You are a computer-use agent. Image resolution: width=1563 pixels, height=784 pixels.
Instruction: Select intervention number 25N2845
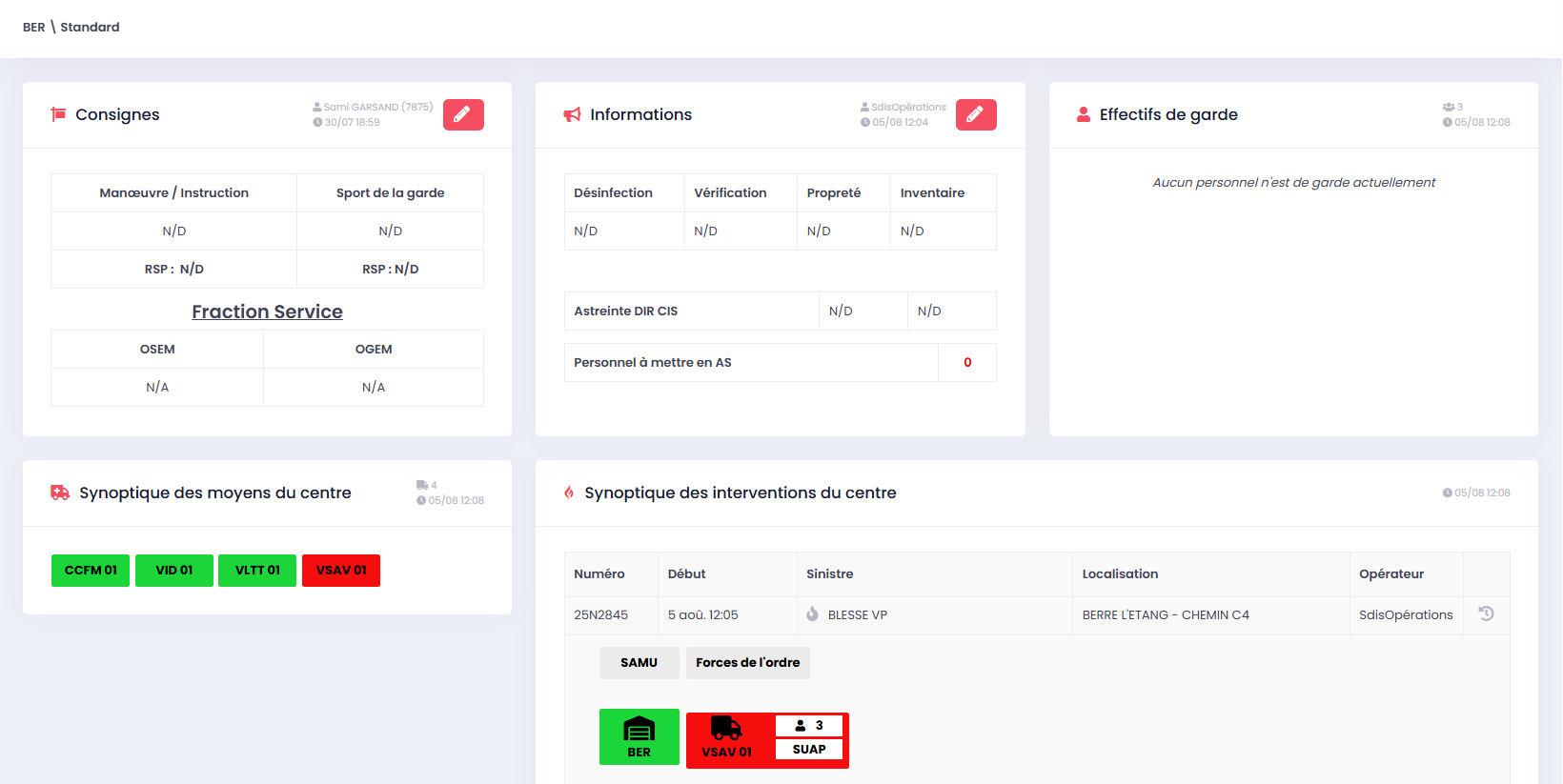pyautogui.click(x=601, y=614)
